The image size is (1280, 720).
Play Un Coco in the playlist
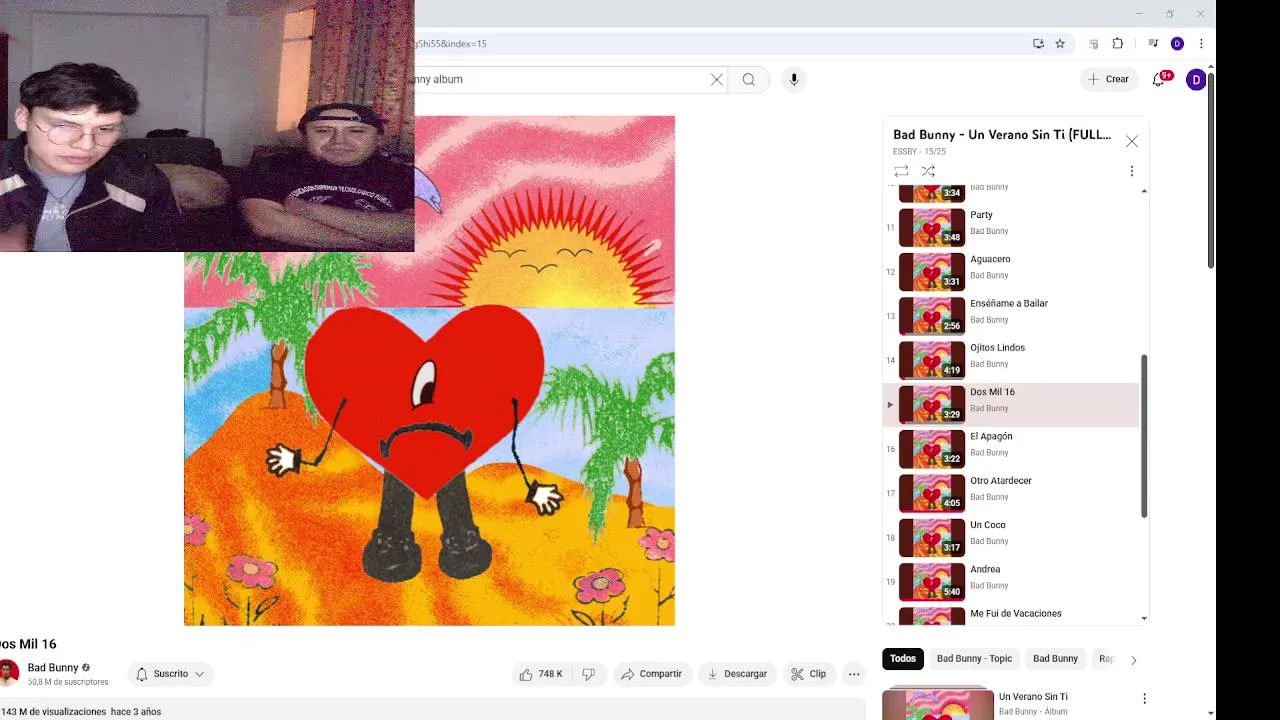[x=1011, y=537]
